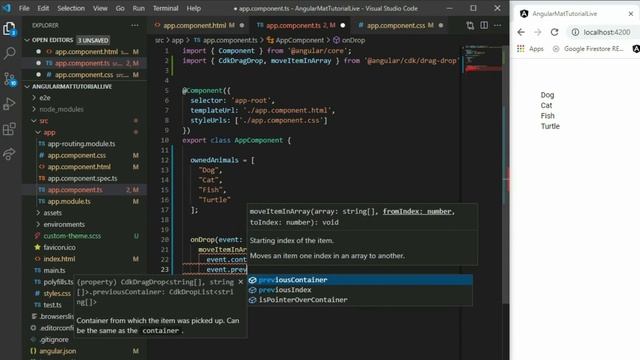This screenshot has height=360, width=640.
Task: Open the Extensions view
Action: point(9,129)
